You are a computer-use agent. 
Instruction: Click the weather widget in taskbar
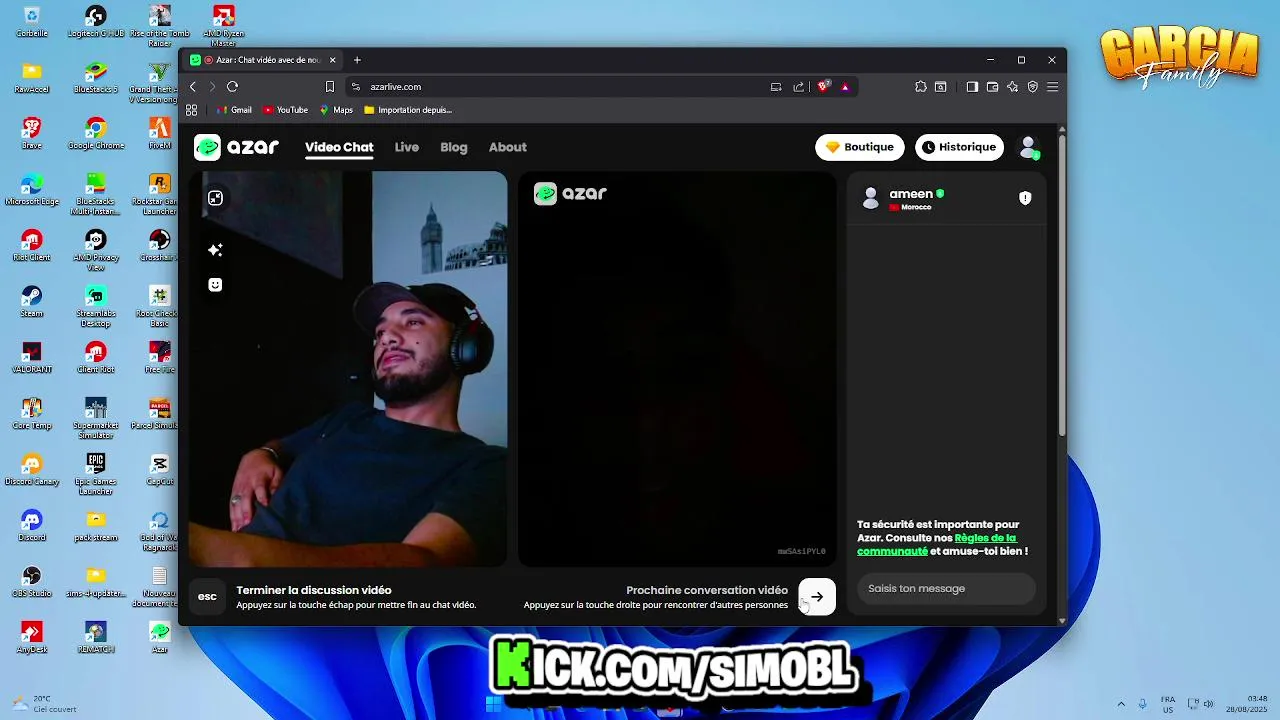coord(44,704)
